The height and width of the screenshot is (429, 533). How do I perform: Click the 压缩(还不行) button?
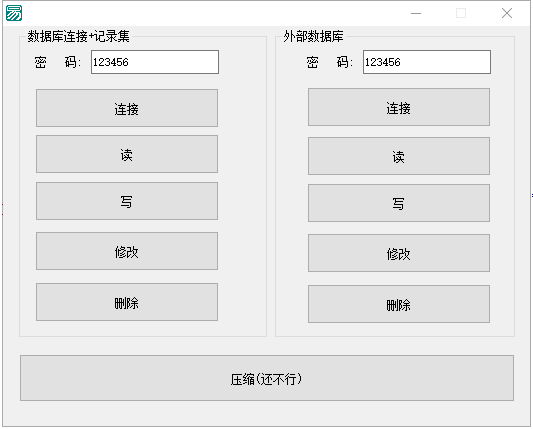(267, 378)
